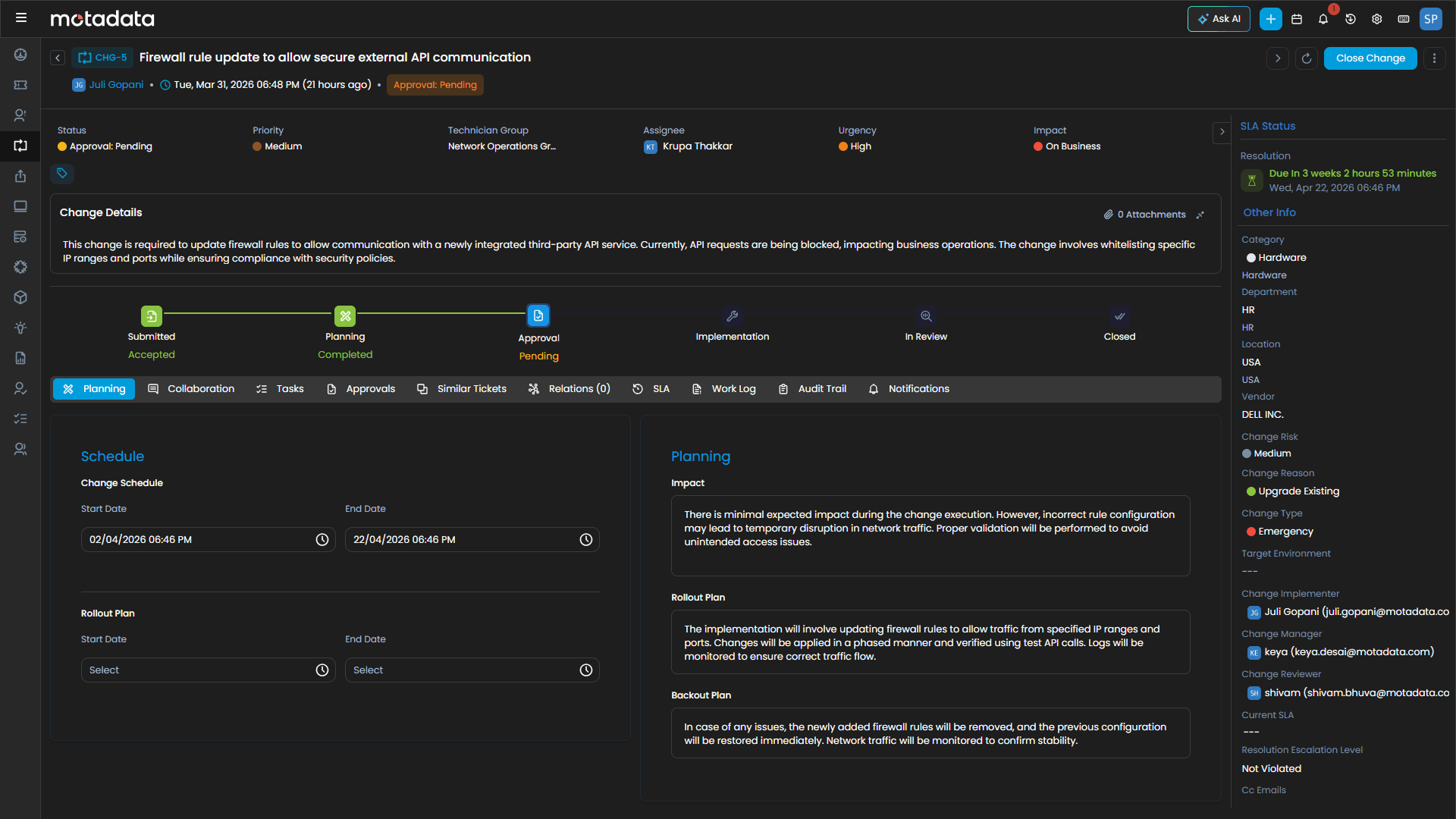
Task: Collapse the right side info panel arrow
Action: click(1222, 131)
